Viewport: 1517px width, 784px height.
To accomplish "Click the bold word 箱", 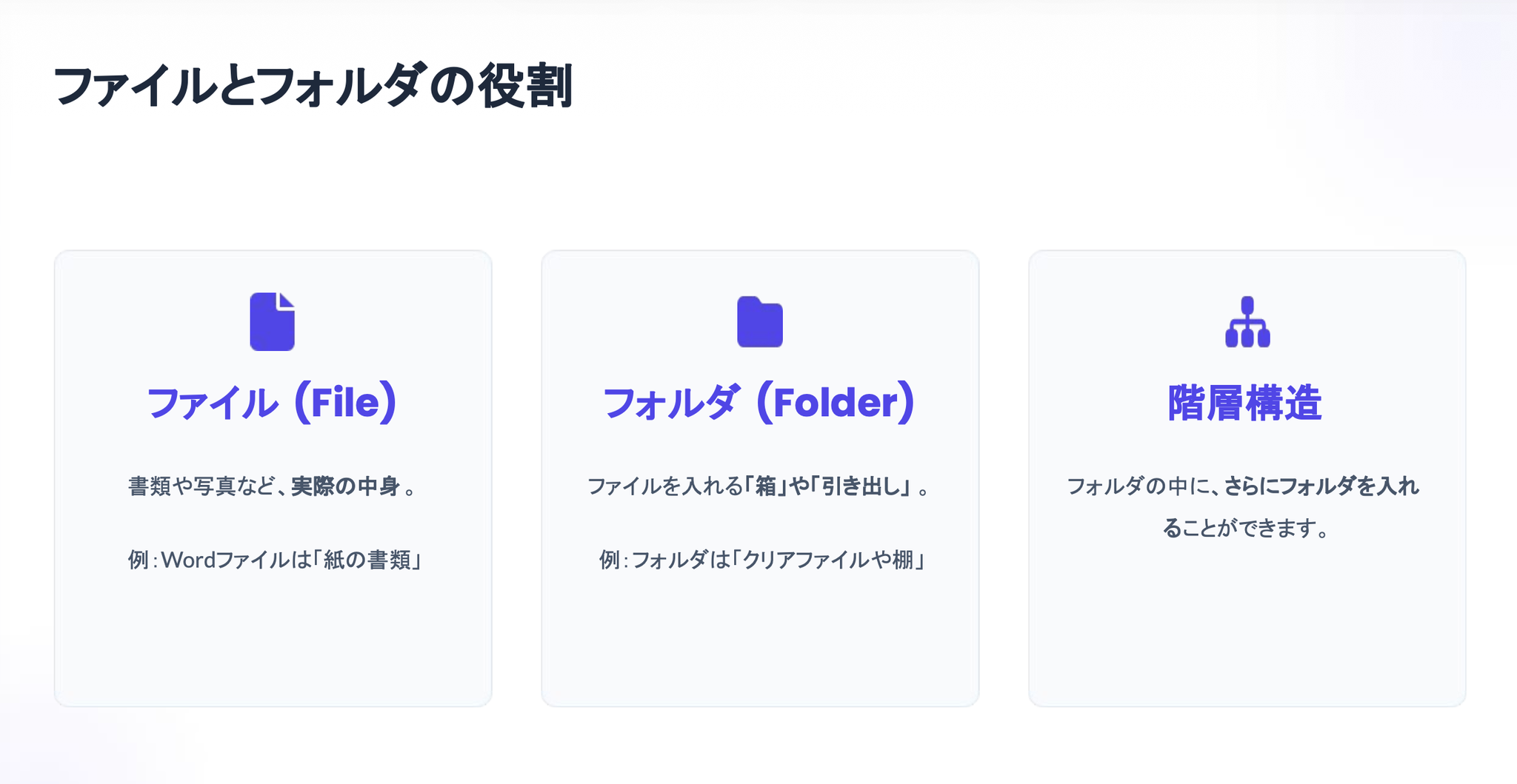I will [765, 486].
